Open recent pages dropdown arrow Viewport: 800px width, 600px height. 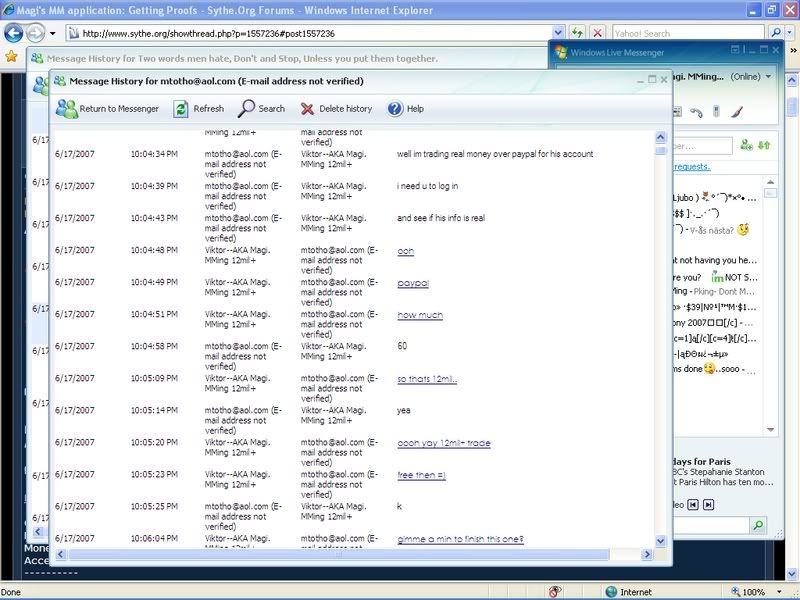53,34
